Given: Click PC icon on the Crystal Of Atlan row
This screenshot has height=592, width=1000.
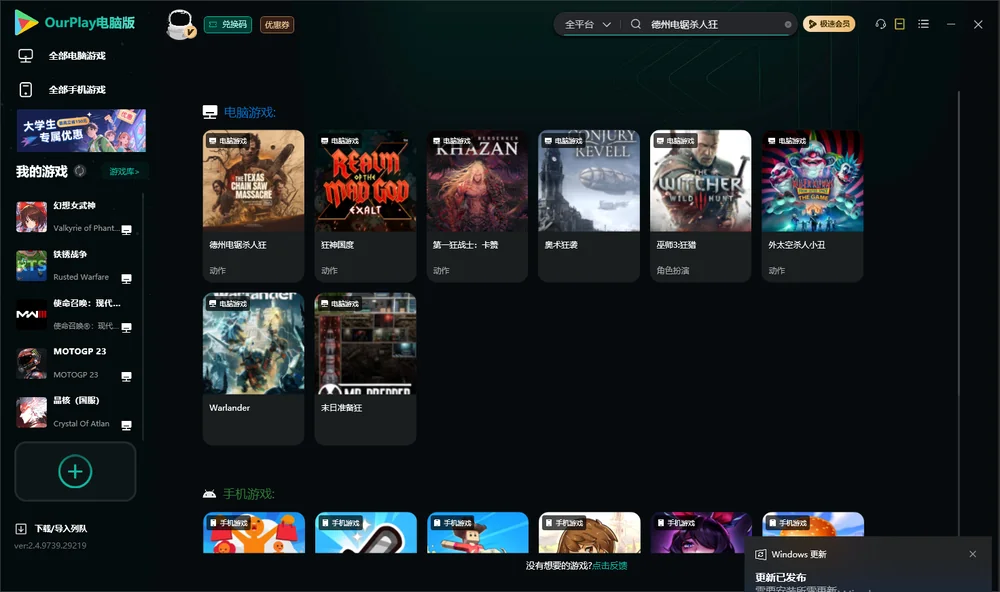Looking at the screenshot, I should [126, 426].
